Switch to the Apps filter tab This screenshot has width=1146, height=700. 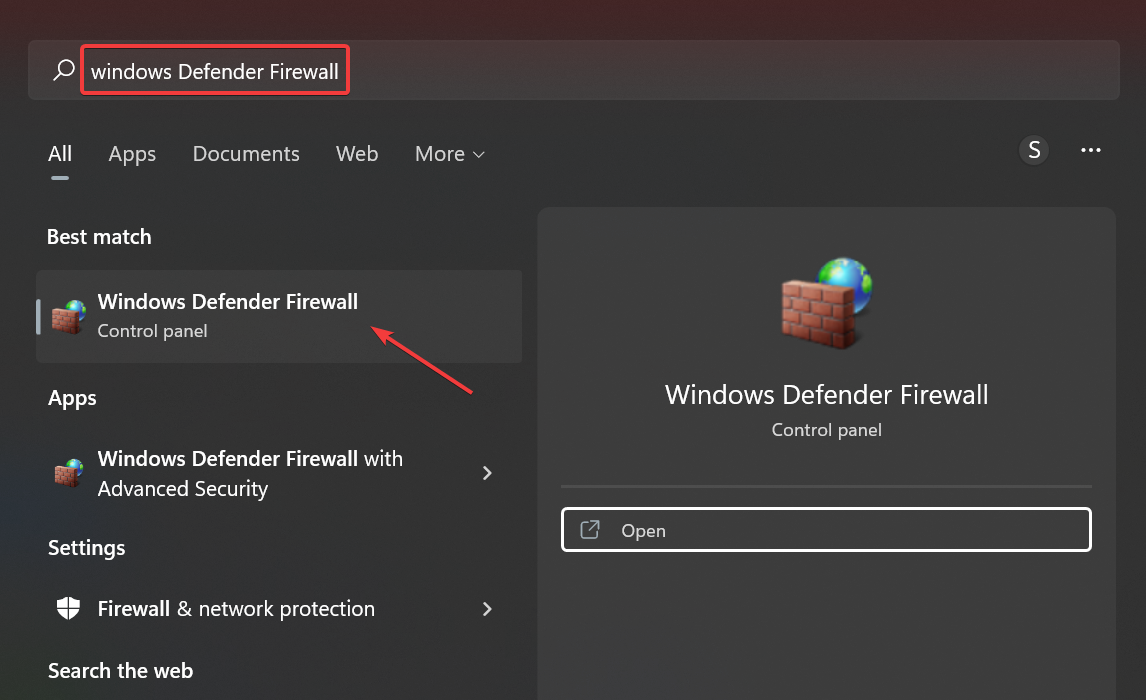click(x=132, y=154)
